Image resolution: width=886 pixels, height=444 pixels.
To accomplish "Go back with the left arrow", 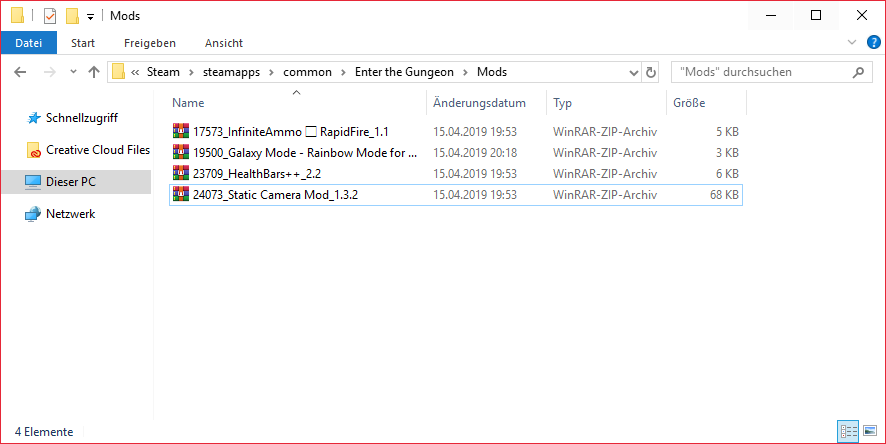I will pos(20,72).
